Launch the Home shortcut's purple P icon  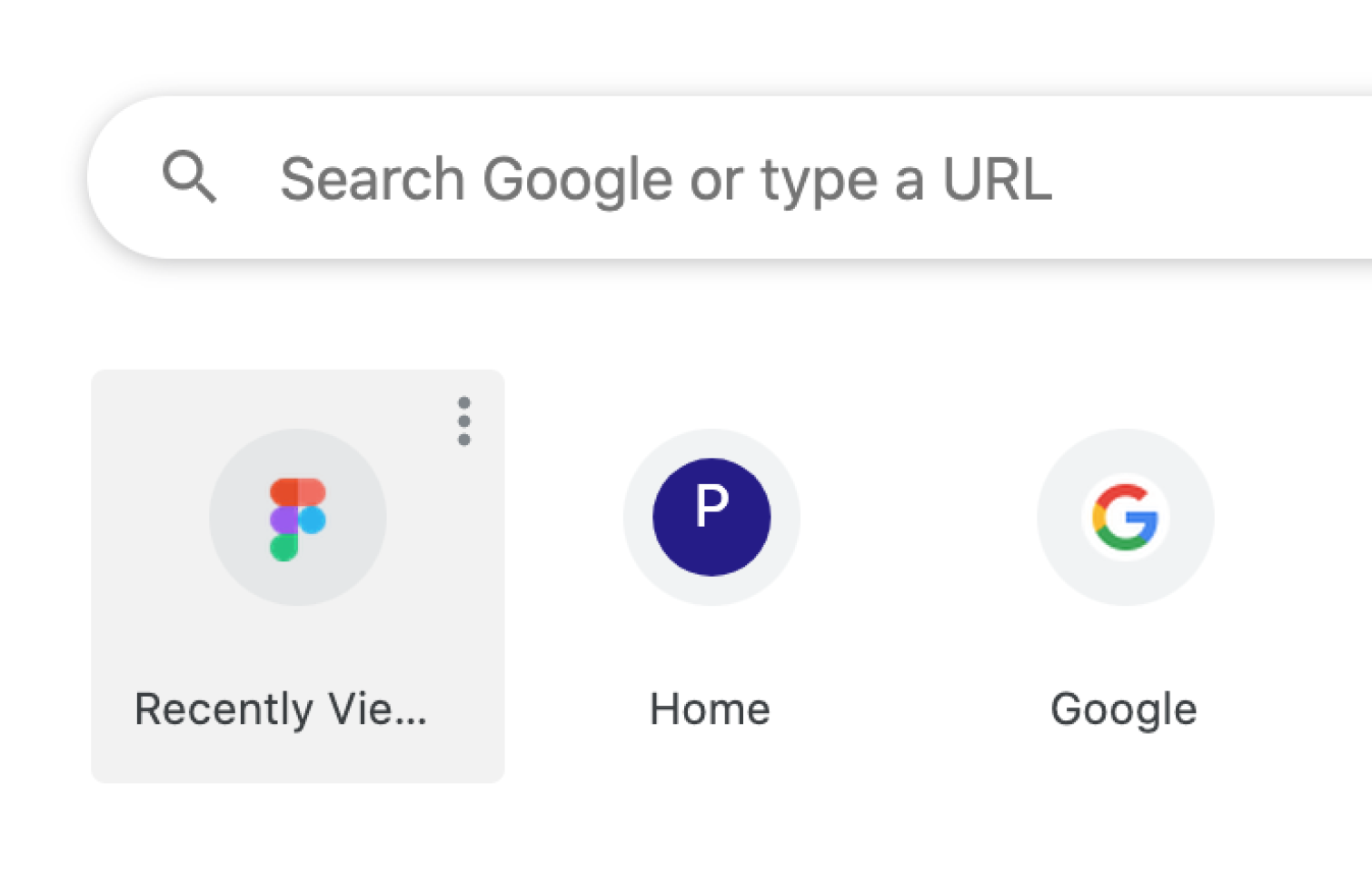click(x=711, y=517)
